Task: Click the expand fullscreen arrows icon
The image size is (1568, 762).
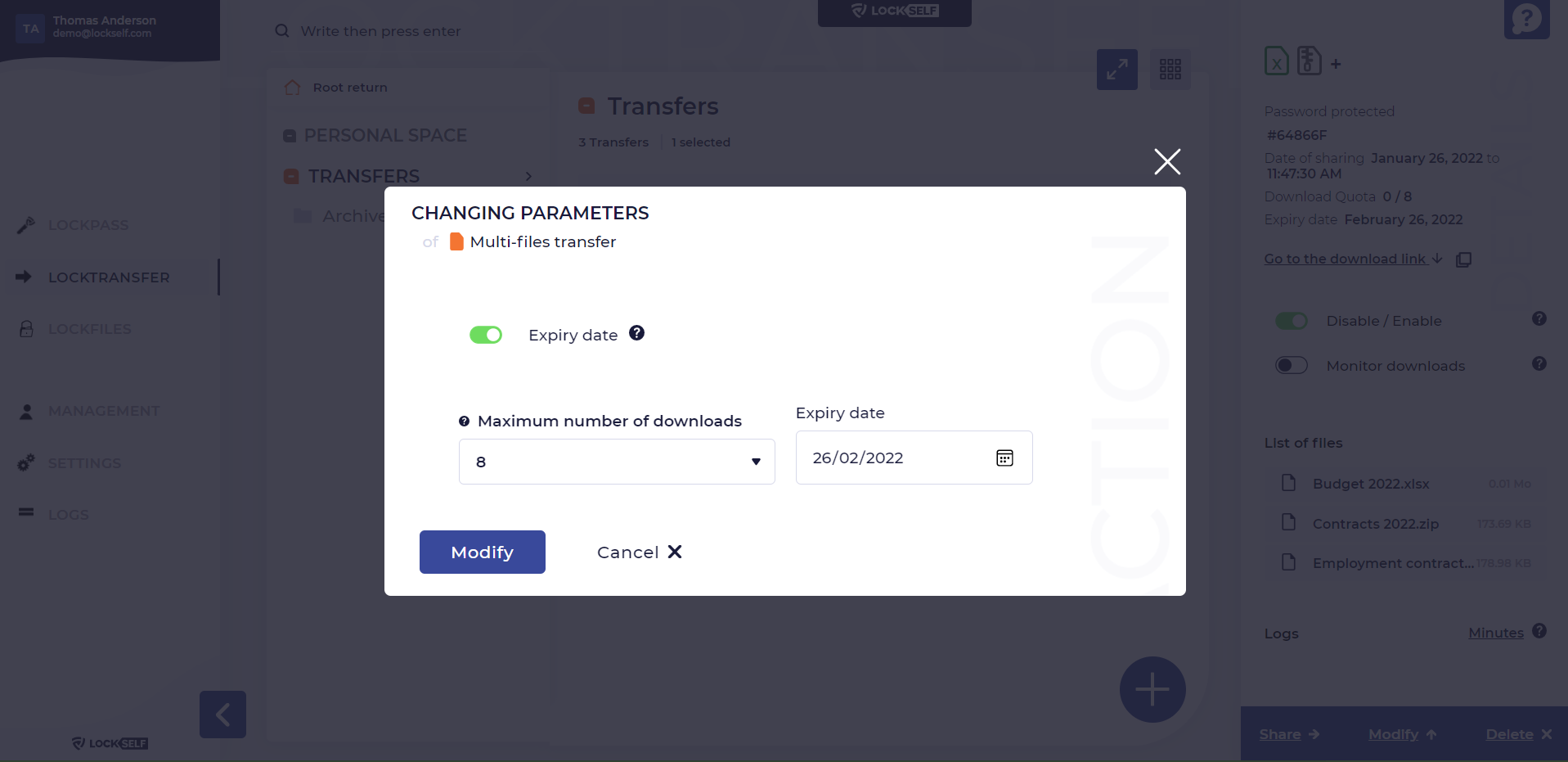Action: (1117, 70)
